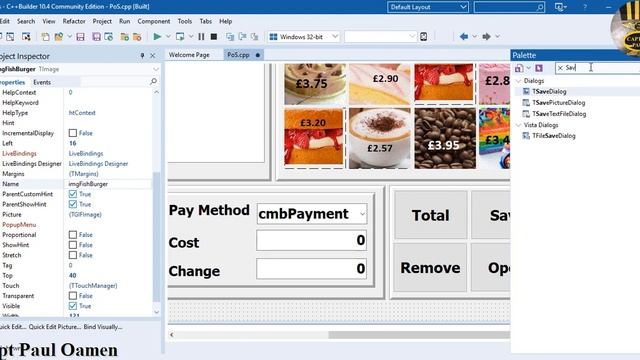Image resolution: width=640 pixels, height=360 pixels.
Task: Click the title bar help question mark
Action: tap(585, 7)
